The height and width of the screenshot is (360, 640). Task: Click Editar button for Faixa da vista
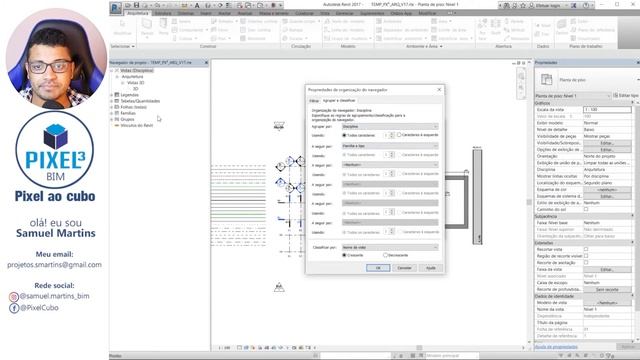[607, 269]
